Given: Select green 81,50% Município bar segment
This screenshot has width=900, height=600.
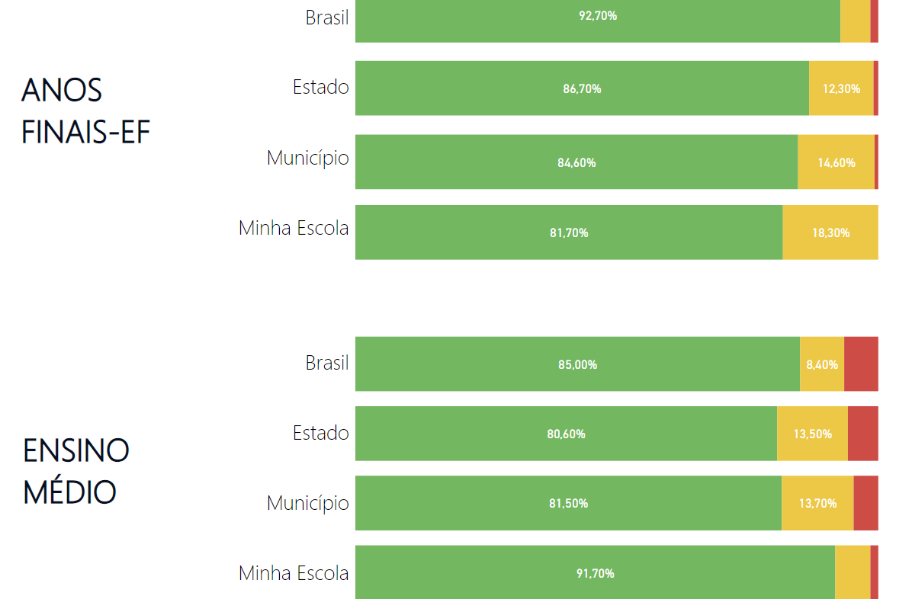Looking at the screenshot, I should click(x=568, y=503).
